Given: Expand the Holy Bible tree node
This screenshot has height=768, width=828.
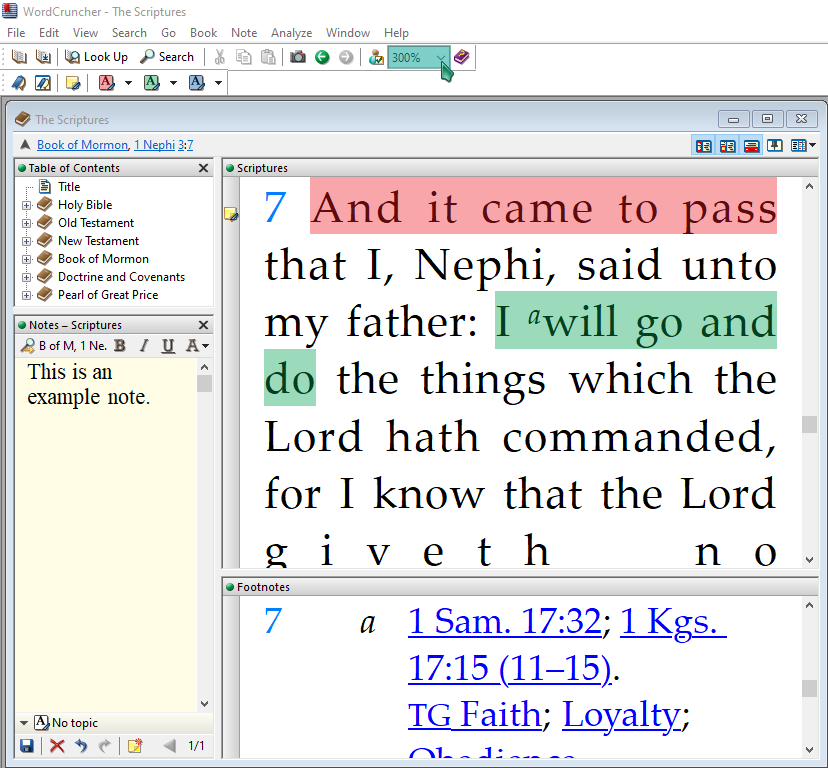Looking at the screenshot, I should [x=26, y=205].
